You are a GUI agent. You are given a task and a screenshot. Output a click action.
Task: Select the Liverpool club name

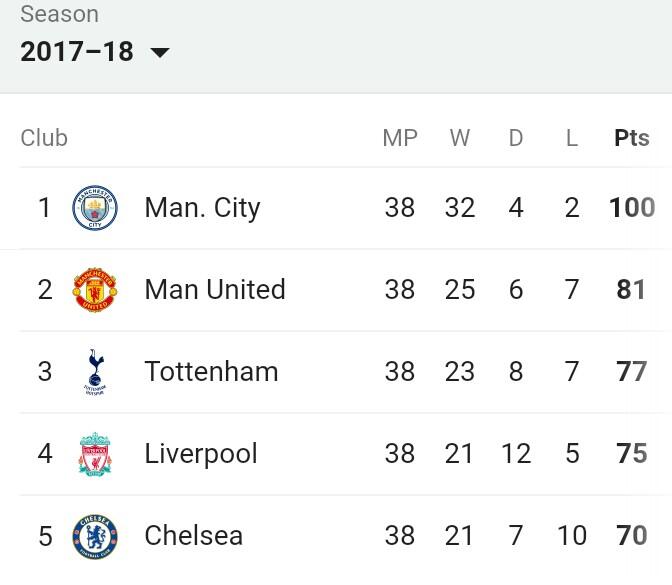[x=201, y=454]
